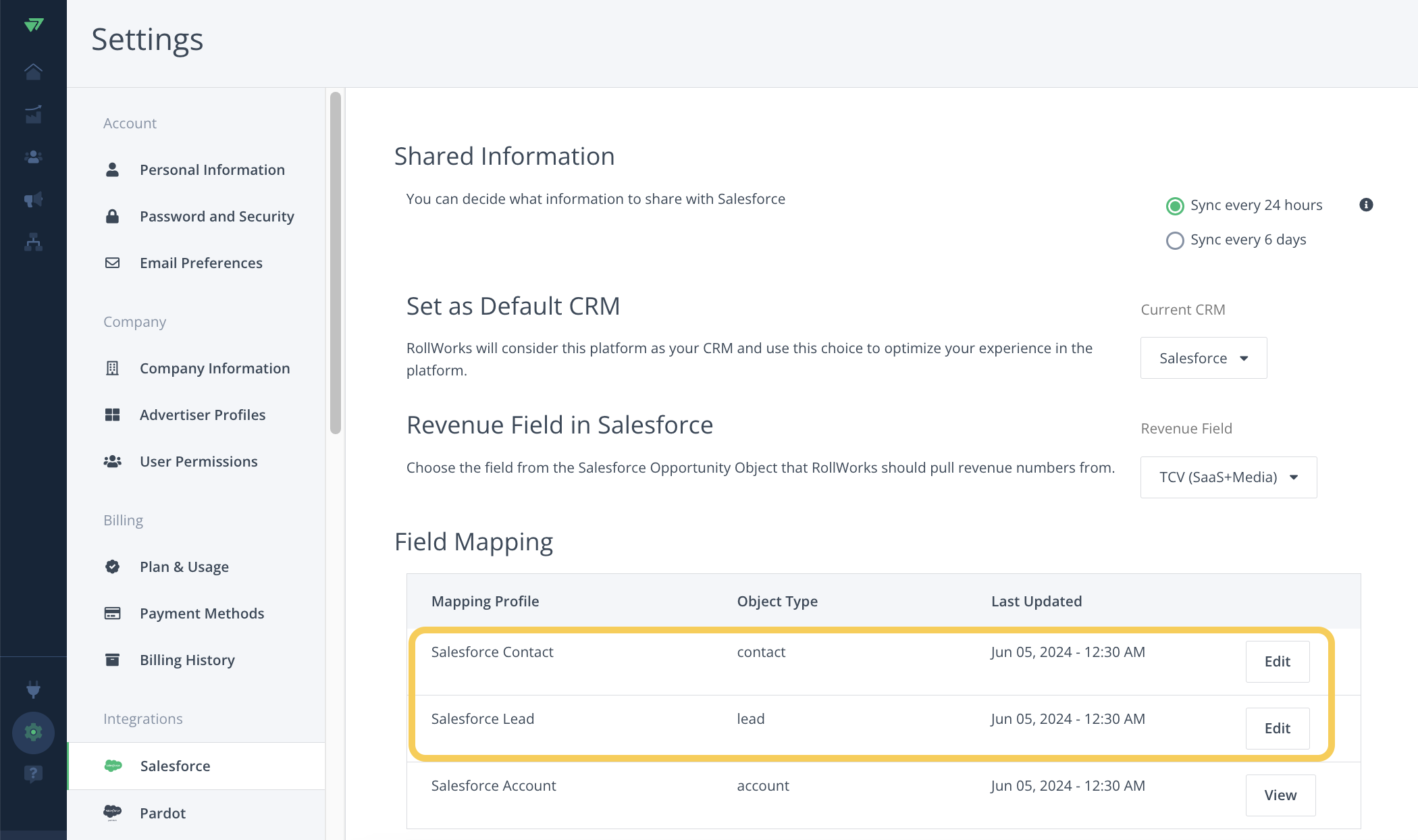Open the Current CRM Salesforce dropdown
This screenshot has width=1418, height=840.
1203,358
